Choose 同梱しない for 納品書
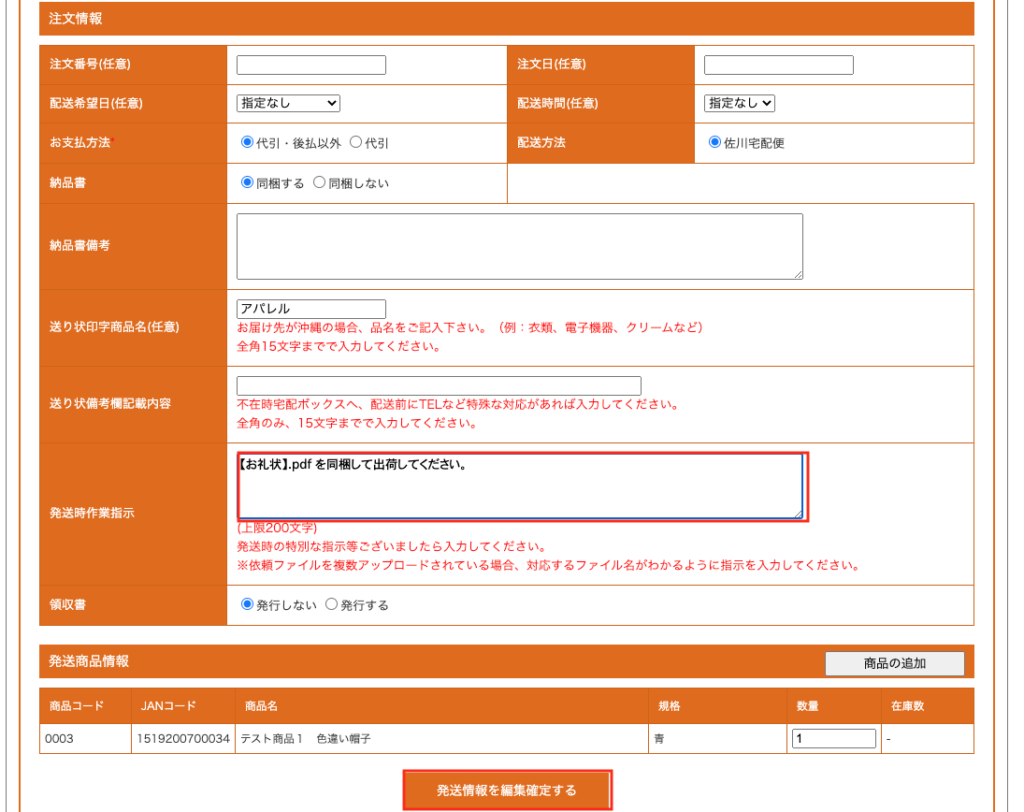 320,183
